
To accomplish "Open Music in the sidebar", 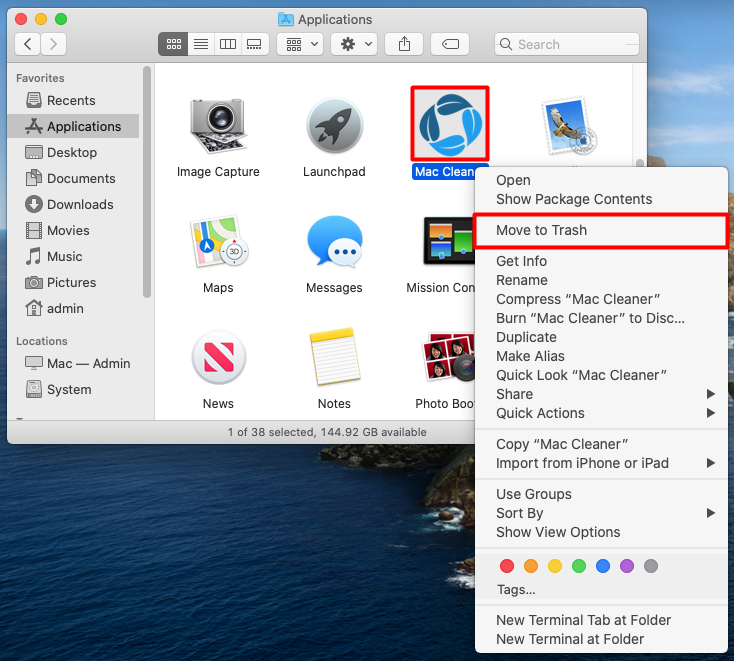I will point(73,257).
